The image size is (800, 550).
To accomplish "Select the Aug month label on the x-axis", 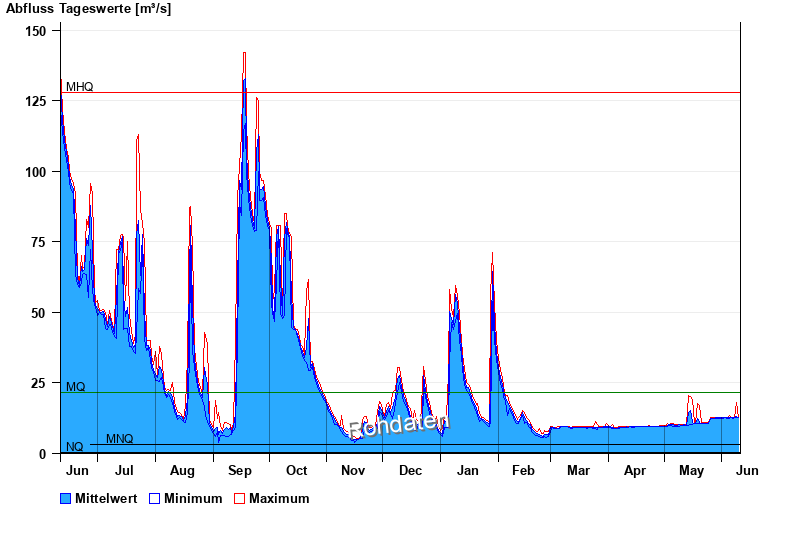I will (x=182, y=470).
